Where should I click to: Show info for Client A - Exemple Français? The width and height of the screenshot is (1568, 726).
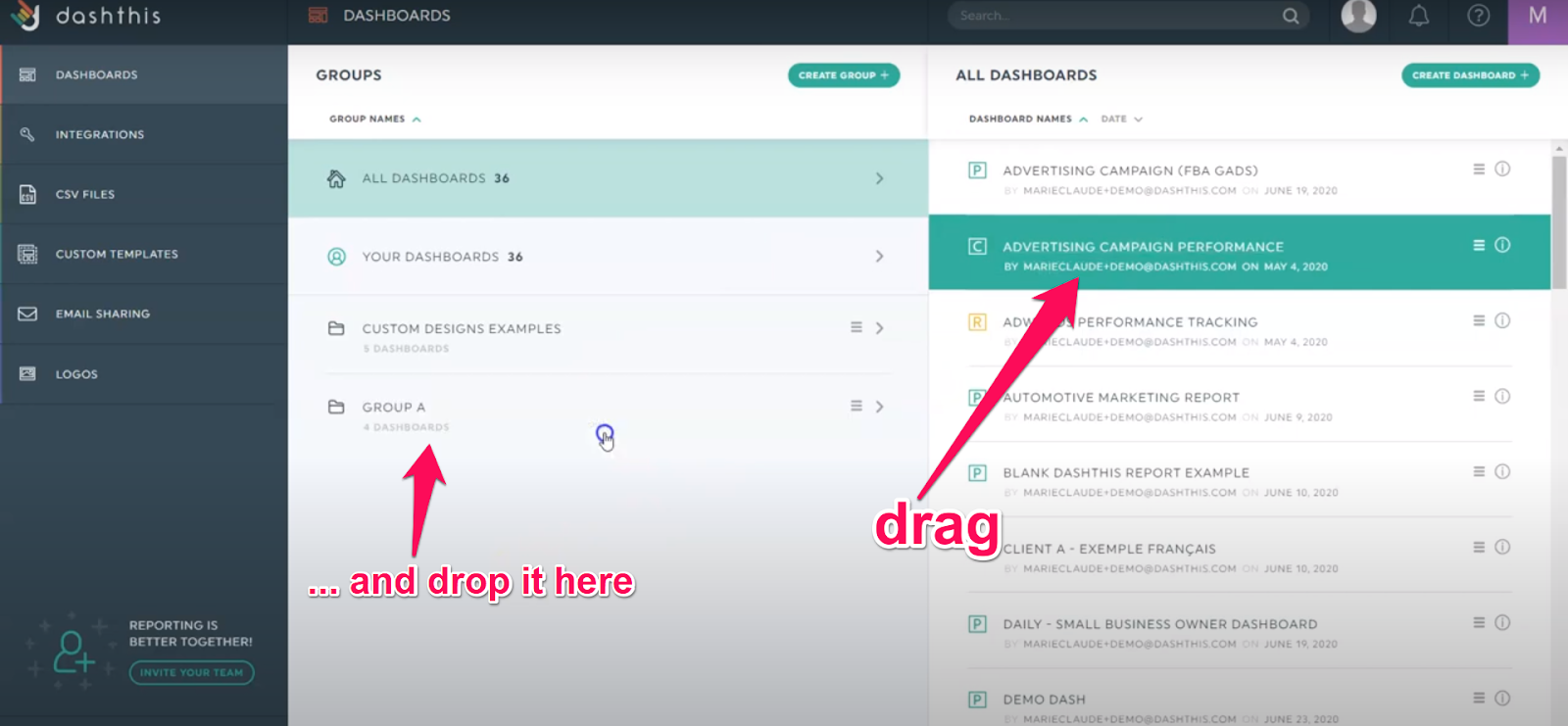tap(1502, 547)
